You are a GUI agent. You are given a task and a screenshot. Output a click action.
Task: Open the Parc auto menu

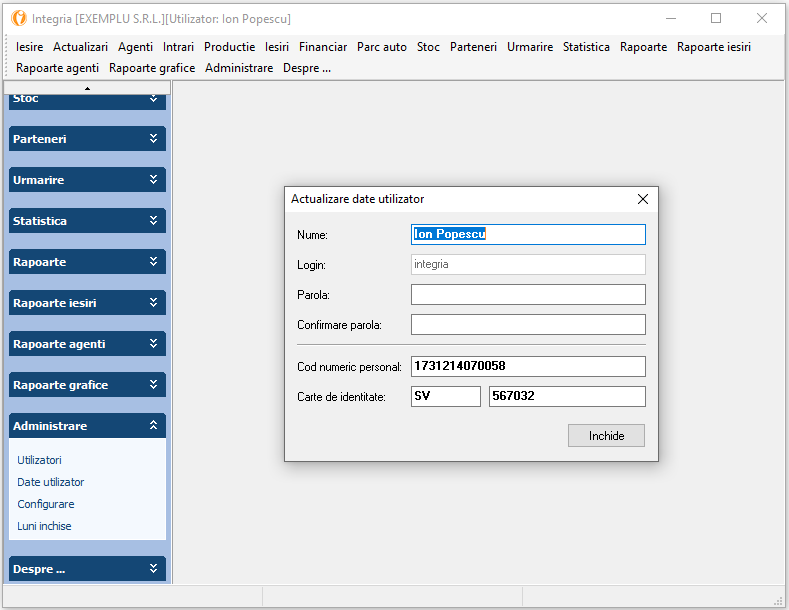click(x=381, y=47)
